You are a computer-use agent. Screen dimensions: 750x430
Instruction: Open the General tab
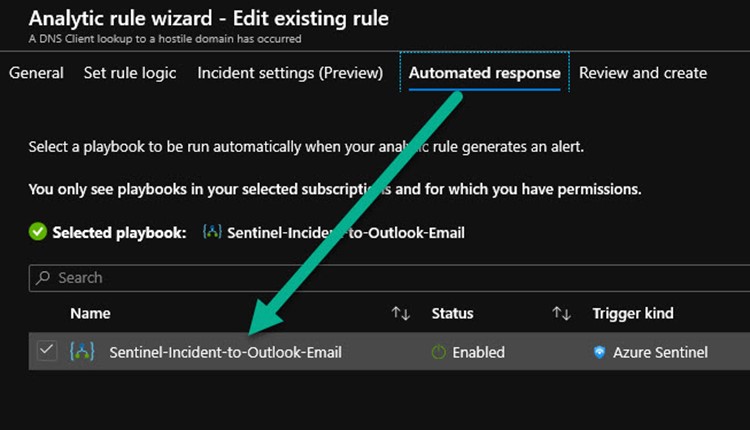36,73
